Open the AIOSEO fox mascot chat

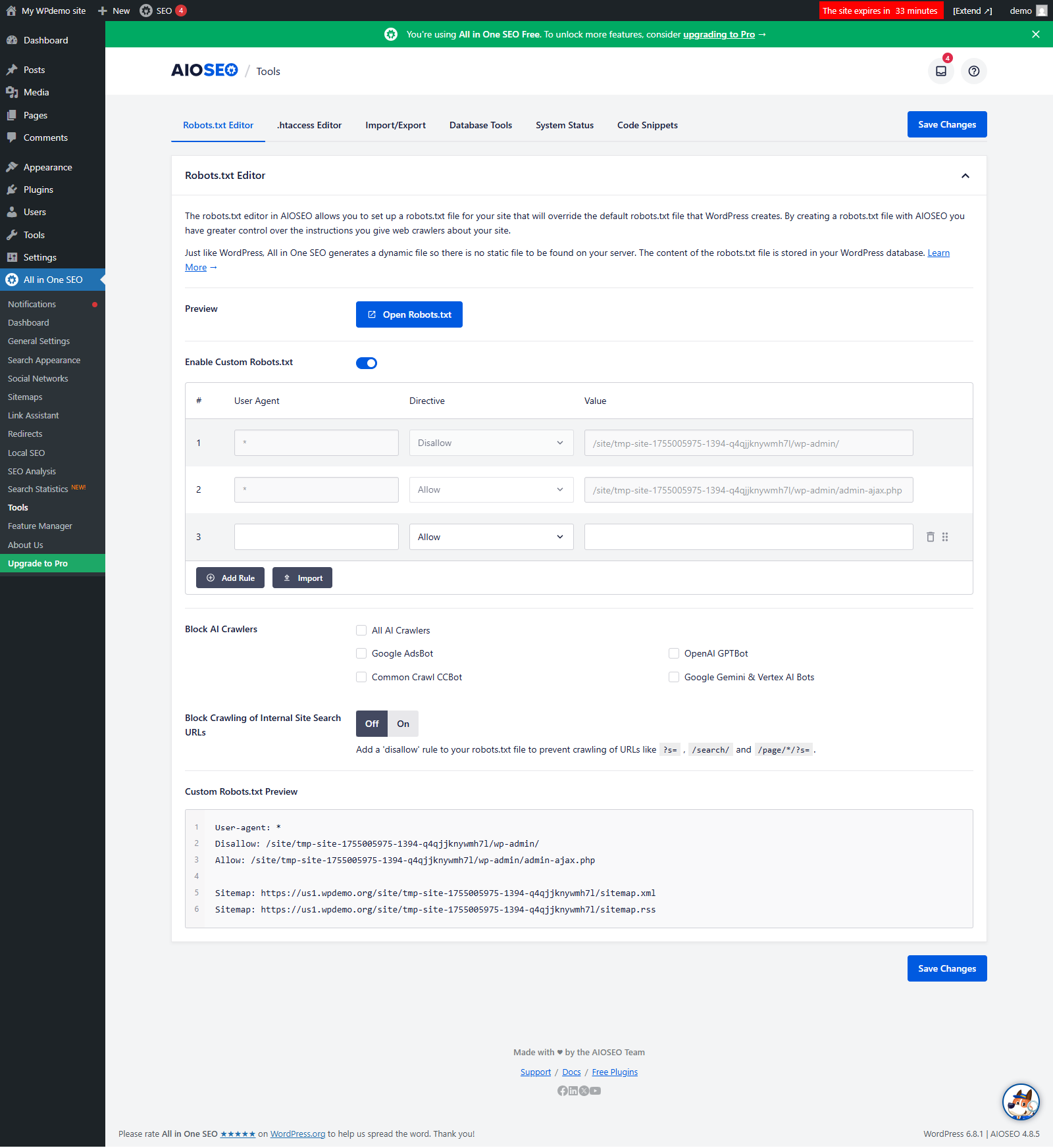[1020, 1102]
